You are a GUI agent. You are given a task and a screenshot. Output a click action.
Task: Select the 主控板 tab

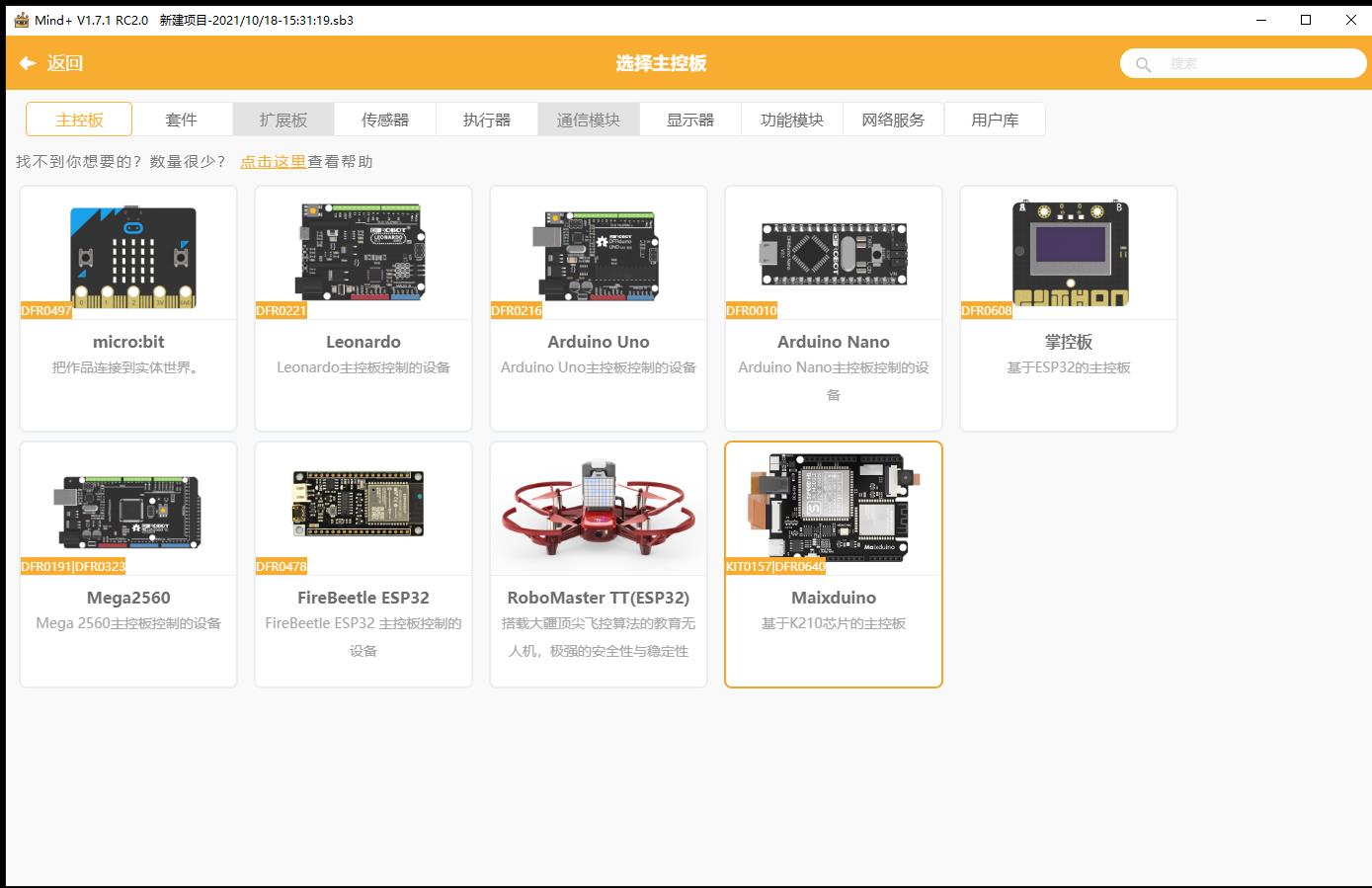pyautogui.click(x=79, y=120)
